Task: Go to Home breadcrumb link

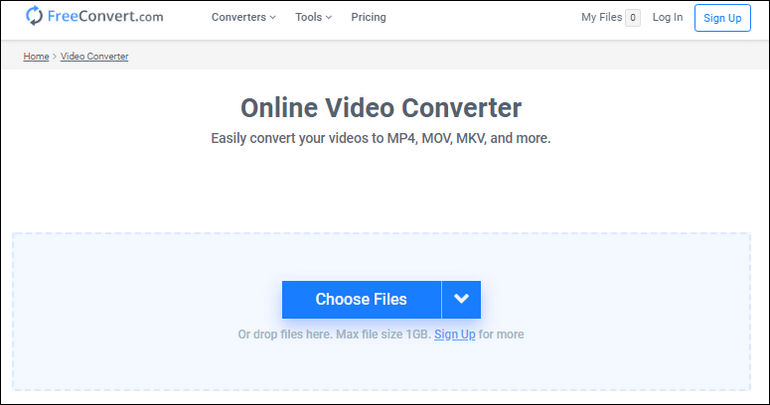Action: 36,56
